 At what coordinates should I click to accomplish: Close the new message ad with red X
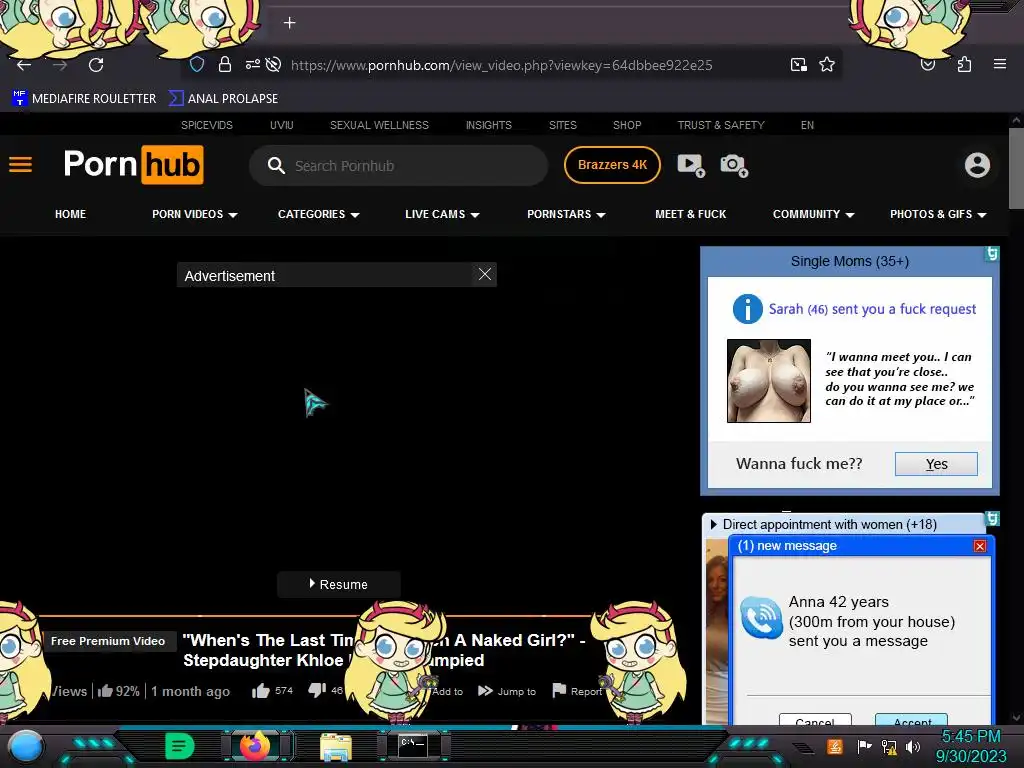click(980, 546)
